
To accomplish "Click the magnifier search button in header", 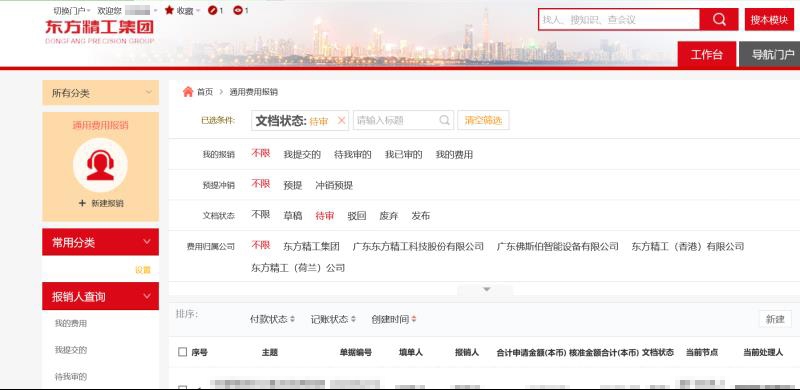I will 719,19.
